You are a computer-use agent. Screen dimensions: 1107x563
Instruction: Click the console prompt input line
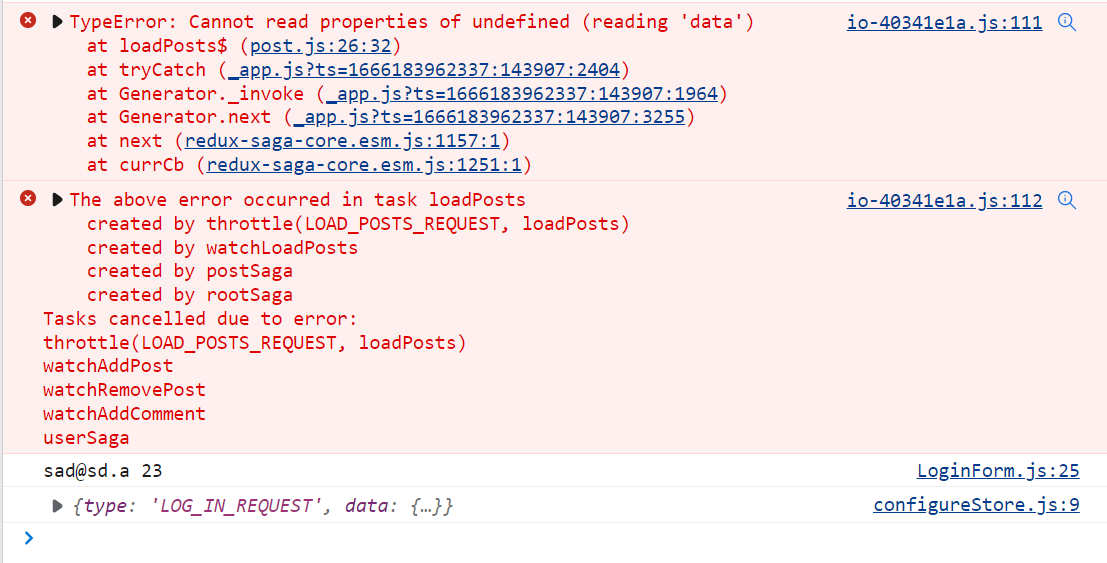pyautogui.click(x=560, y=538)
